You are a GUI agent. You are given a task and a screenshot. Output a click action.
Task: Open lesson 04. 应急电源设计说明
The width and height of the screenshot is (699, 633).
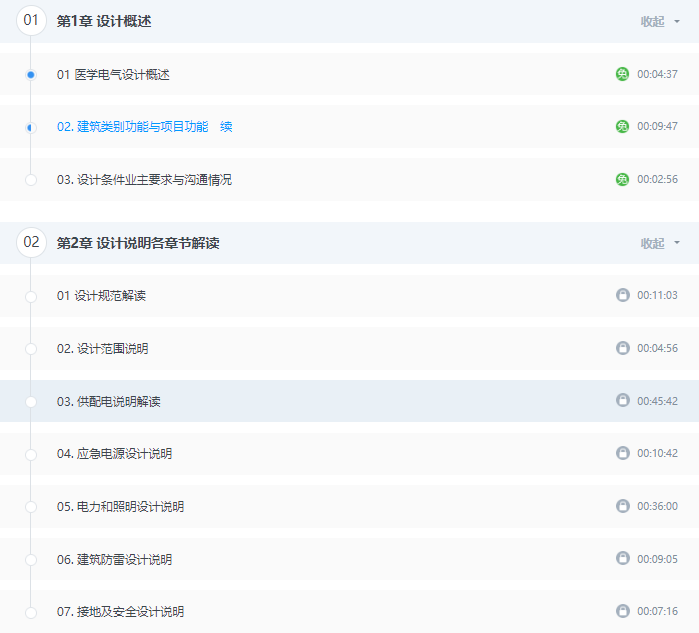(115, 454)
